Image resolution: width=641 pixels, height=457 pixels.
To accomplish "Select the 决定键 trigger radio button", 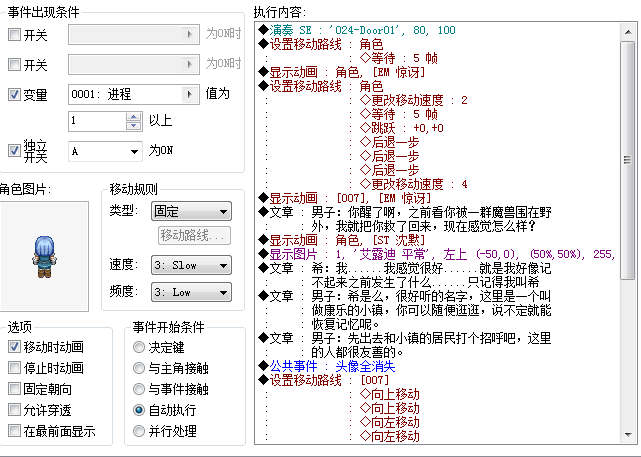I will coord(139,347).
